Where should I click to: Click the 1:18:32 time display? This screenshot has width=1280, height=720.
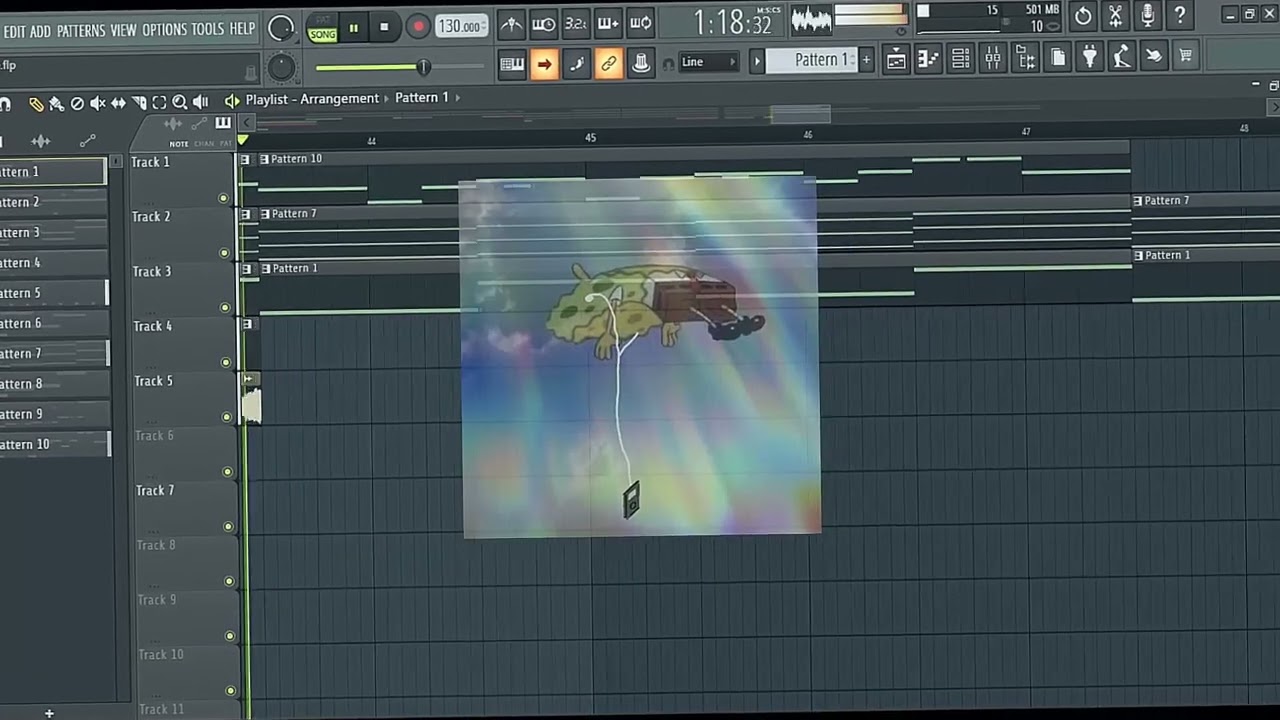[733, 23]
